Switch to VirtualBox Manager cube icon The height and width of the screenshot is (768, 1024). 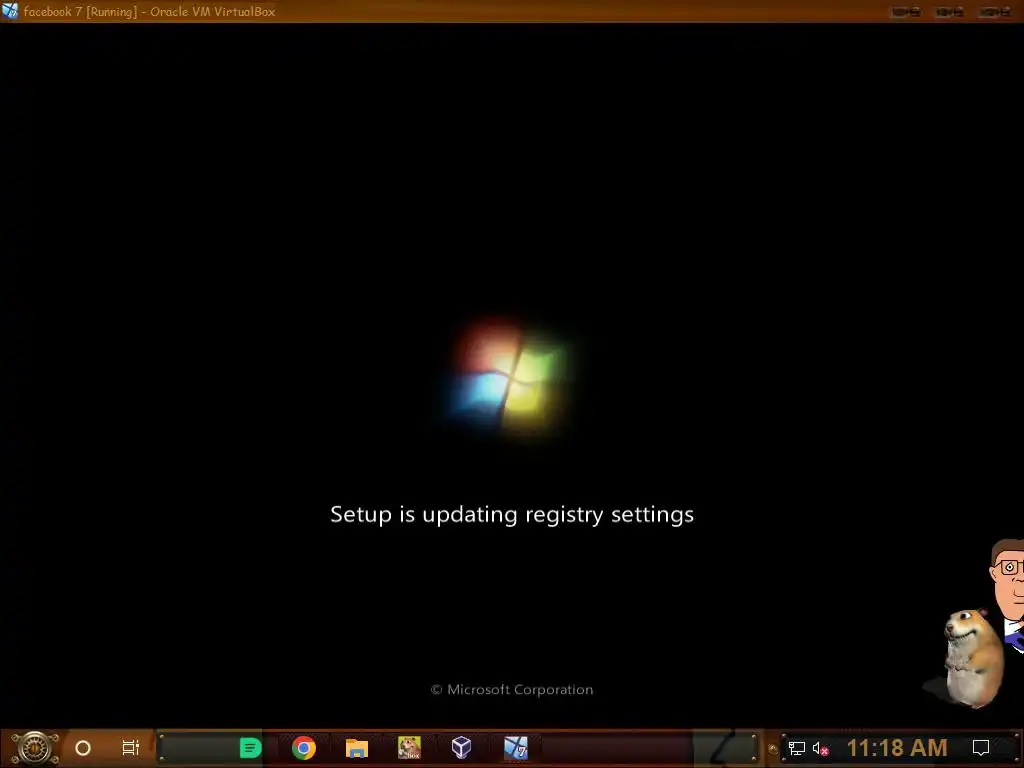462,748
